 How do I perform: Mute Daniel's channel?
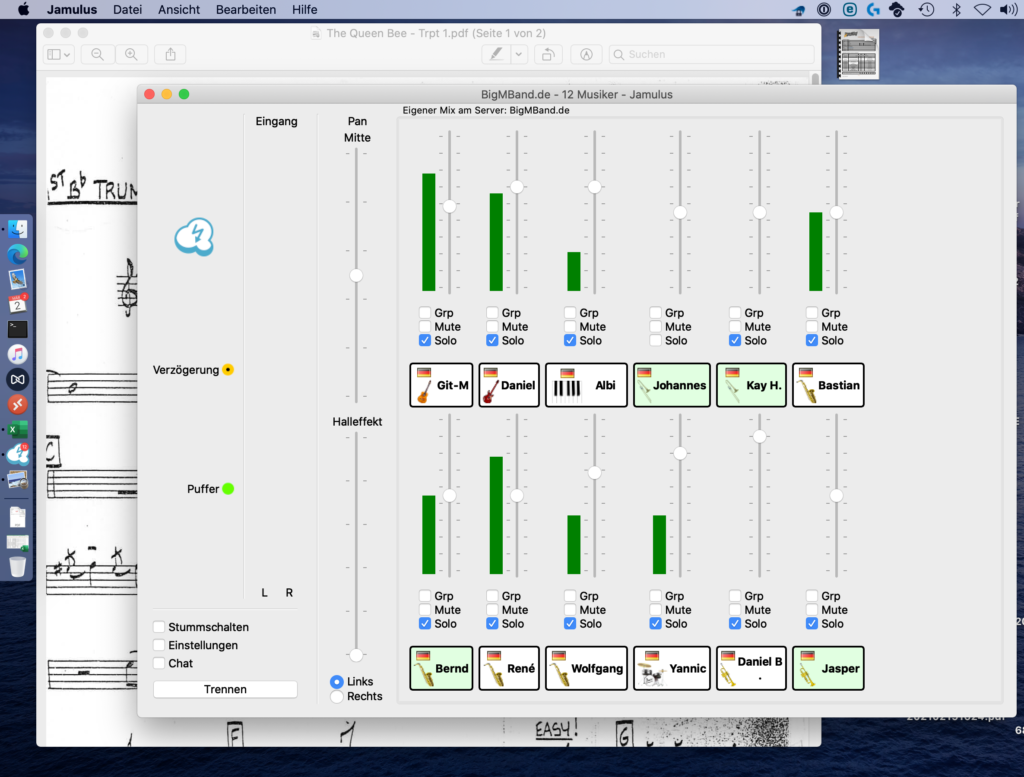point(492,326)
